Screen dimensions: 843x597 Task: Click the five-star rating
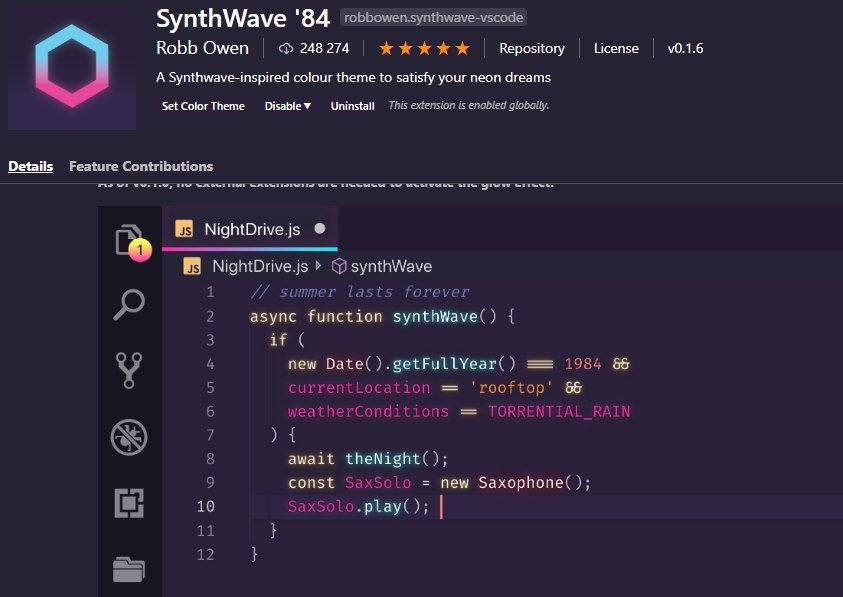(424, 48)
